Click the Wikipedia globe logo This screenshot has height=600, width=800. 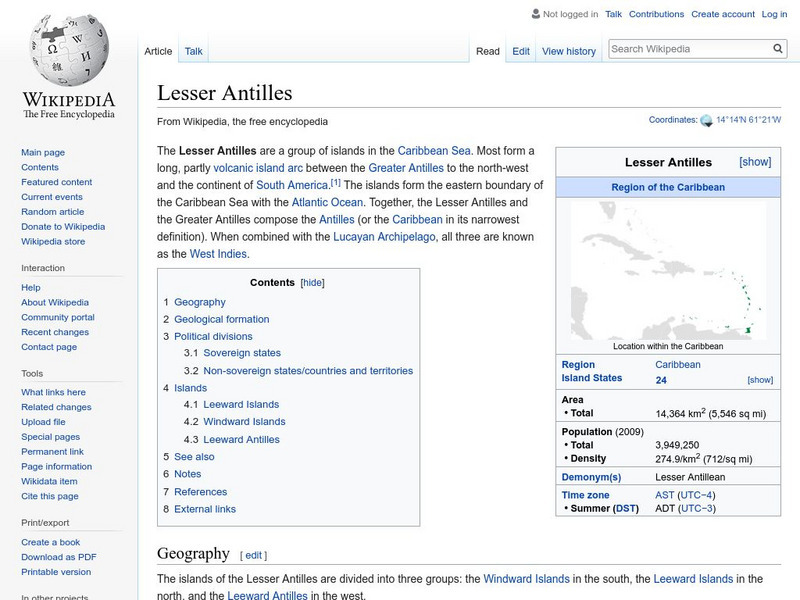point(69,50)
